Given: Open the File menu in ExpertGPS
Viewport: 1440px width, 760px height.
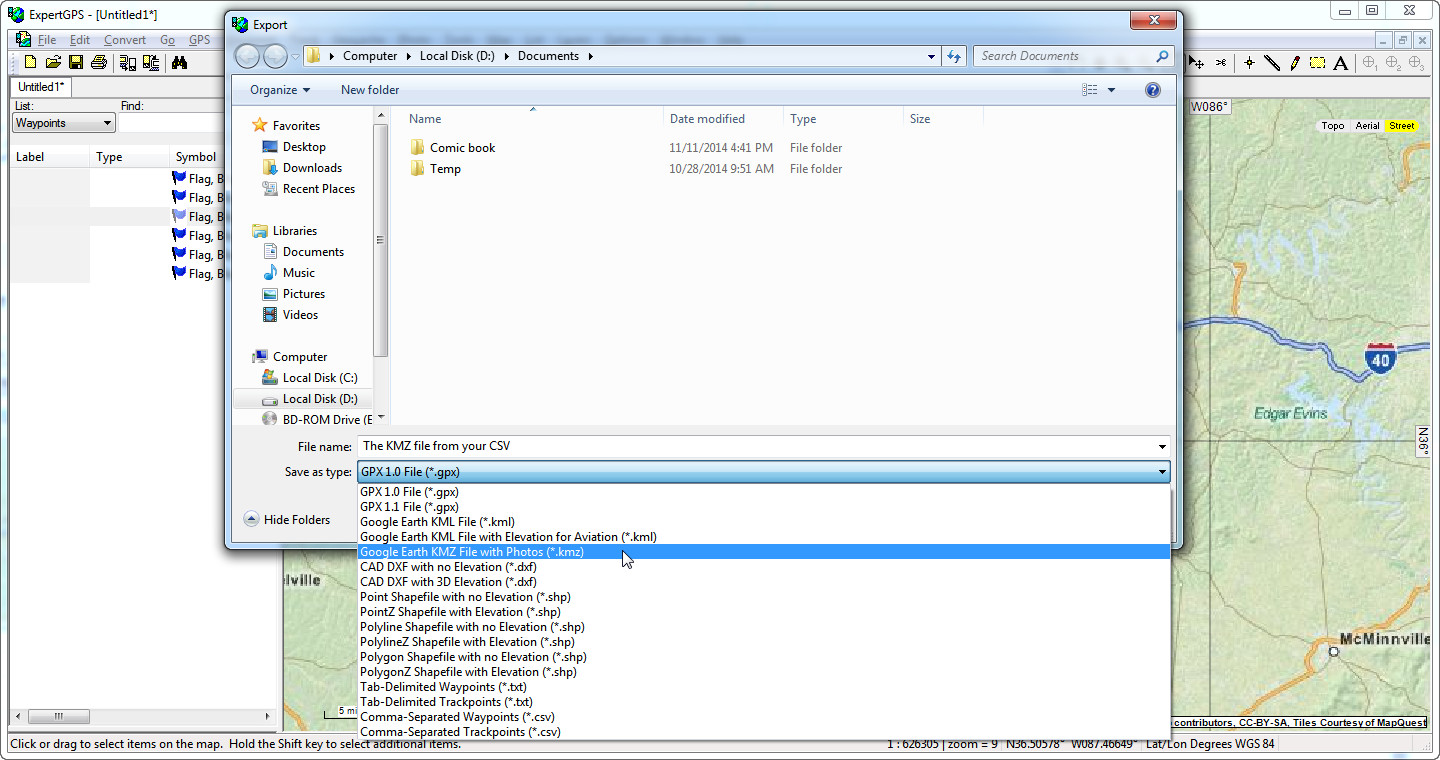Looking at the screenshot, I should point(47,40).
